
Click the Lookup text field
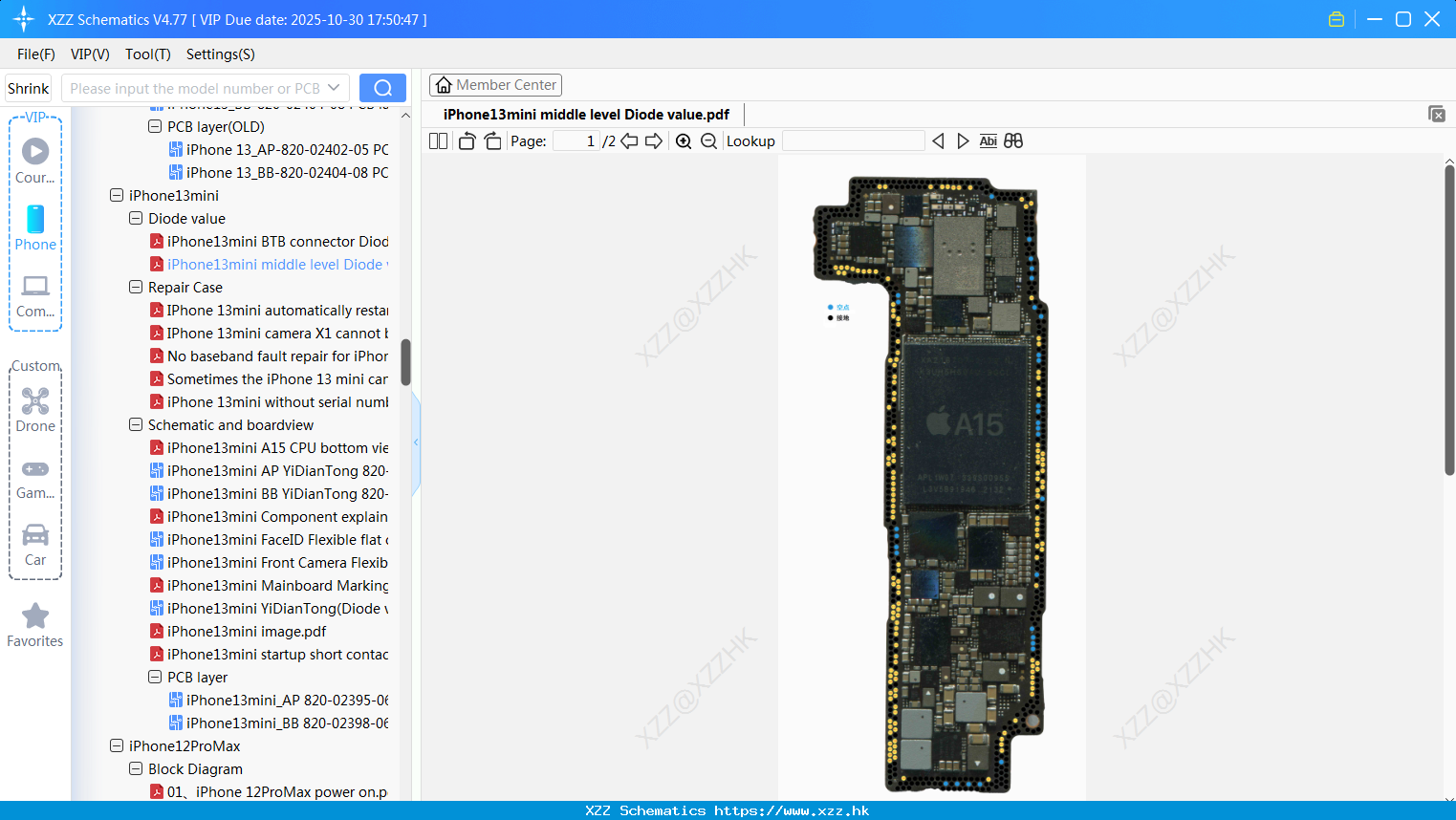854,141
